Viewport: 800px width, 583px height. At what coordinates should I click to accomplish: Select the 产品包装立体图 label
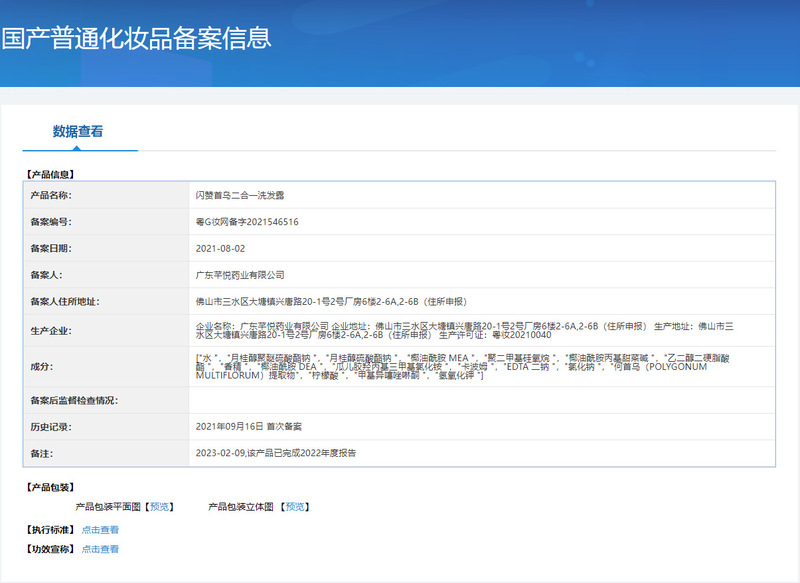coord(241,506)
